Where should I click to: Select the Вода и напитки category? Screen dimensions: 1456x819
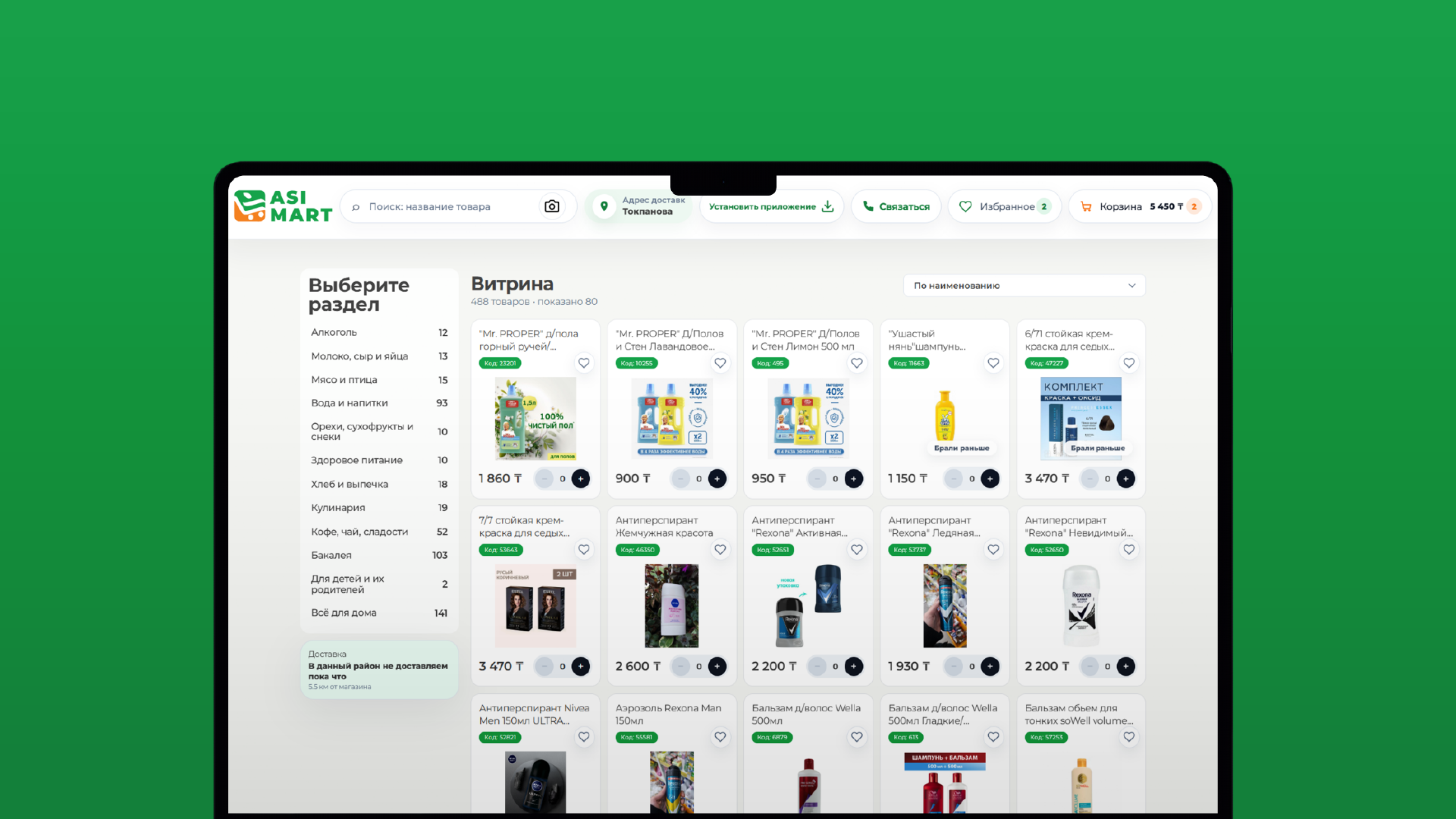click(x=379, y=403)
